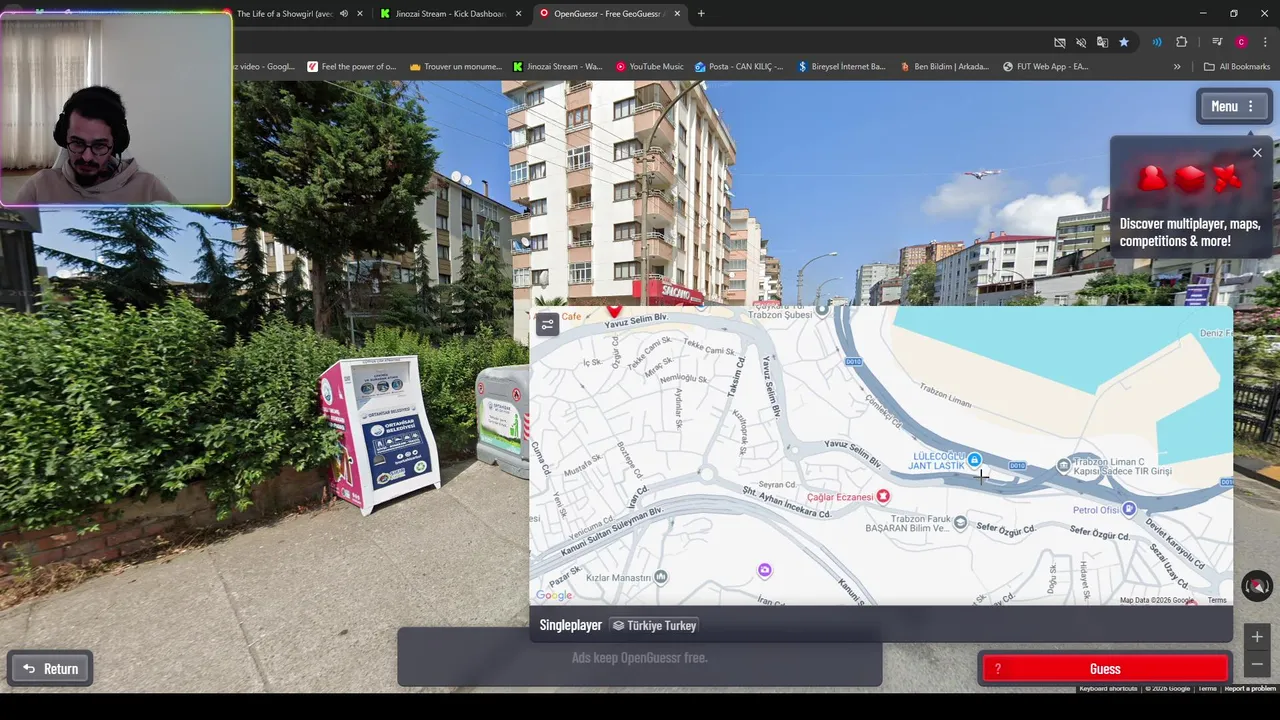1280x720 pixels.
Task: Open the All Bookmarks folder
Action: (1237, 67)
